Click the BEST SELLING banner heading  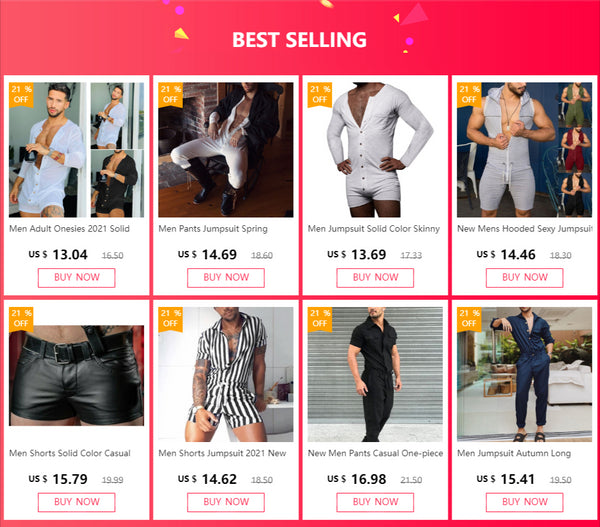point(299,40)
